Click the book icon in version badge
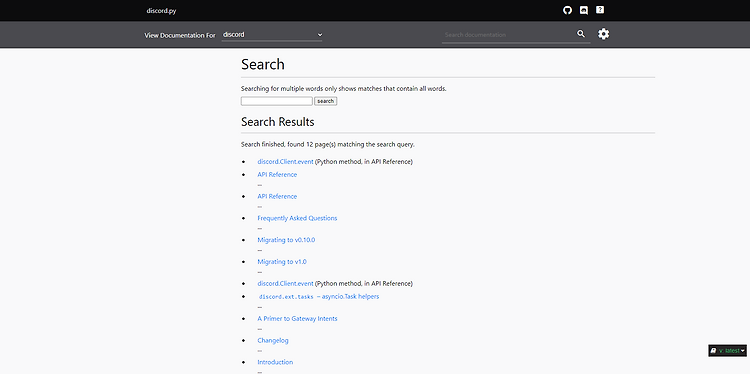This screenshot has width=750, height=374. click(713, 351)
